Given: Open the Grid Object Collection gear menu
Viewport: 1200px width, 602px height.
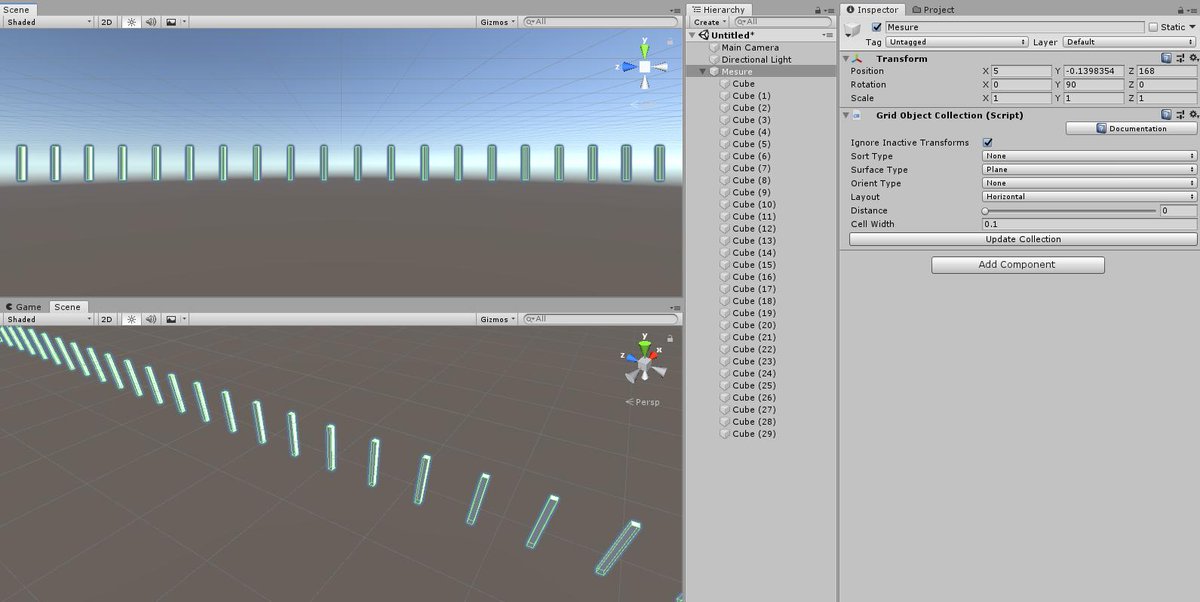Looking at the screenshot, I should point(1192,115).
